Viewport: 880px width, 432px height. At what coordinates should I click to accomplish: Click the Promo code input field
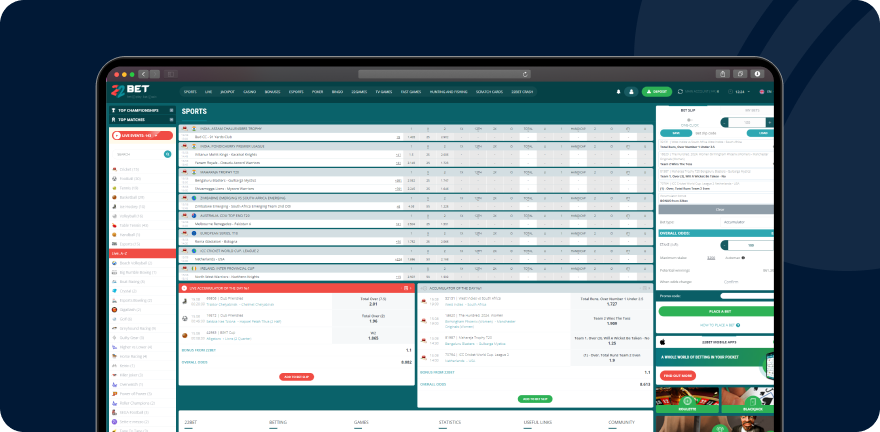[747, 296]
